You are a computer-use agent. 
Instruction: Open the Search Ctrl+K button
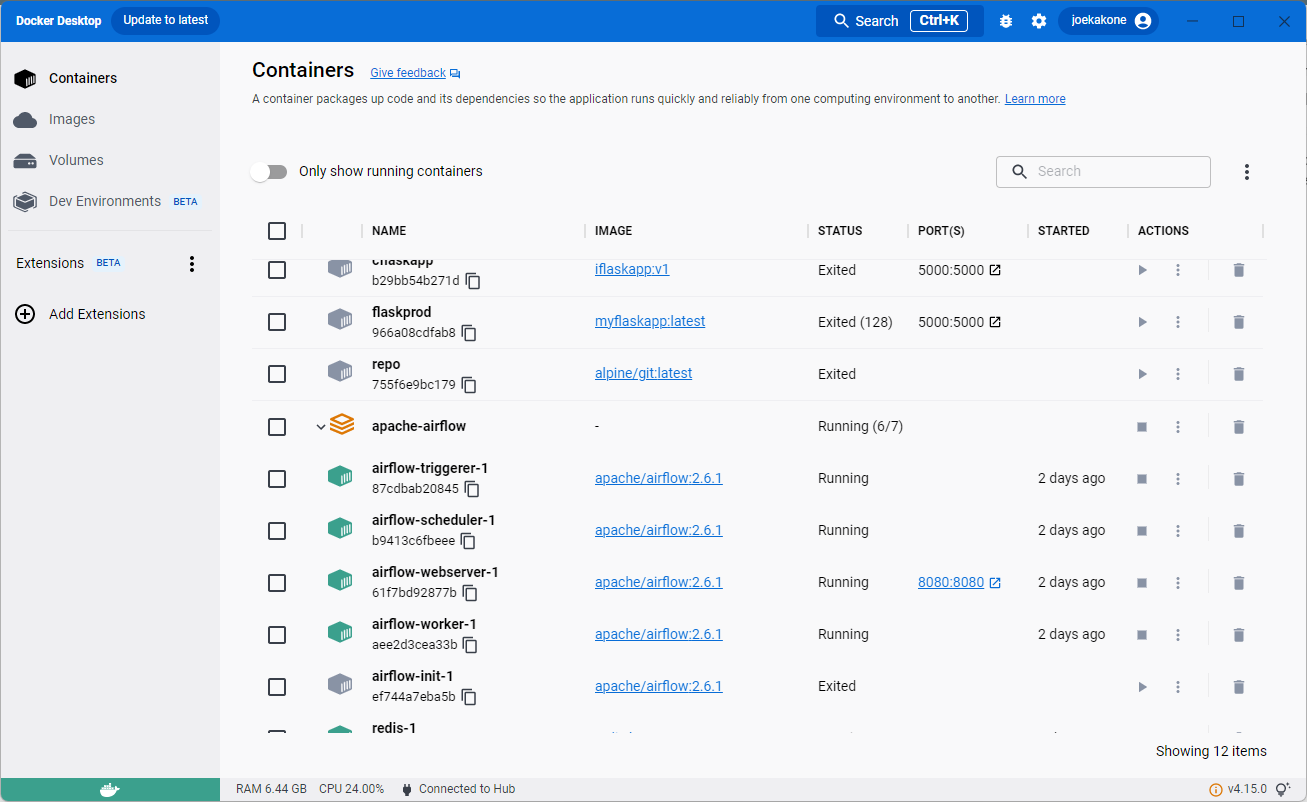pyautogui.click(x=900, y=21)
